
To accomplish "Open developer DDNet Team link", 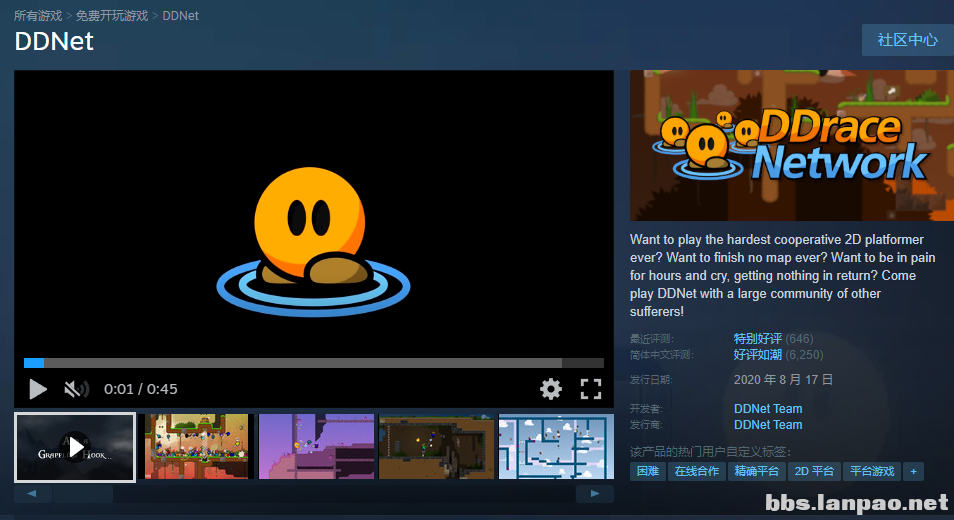I will 768,409.
